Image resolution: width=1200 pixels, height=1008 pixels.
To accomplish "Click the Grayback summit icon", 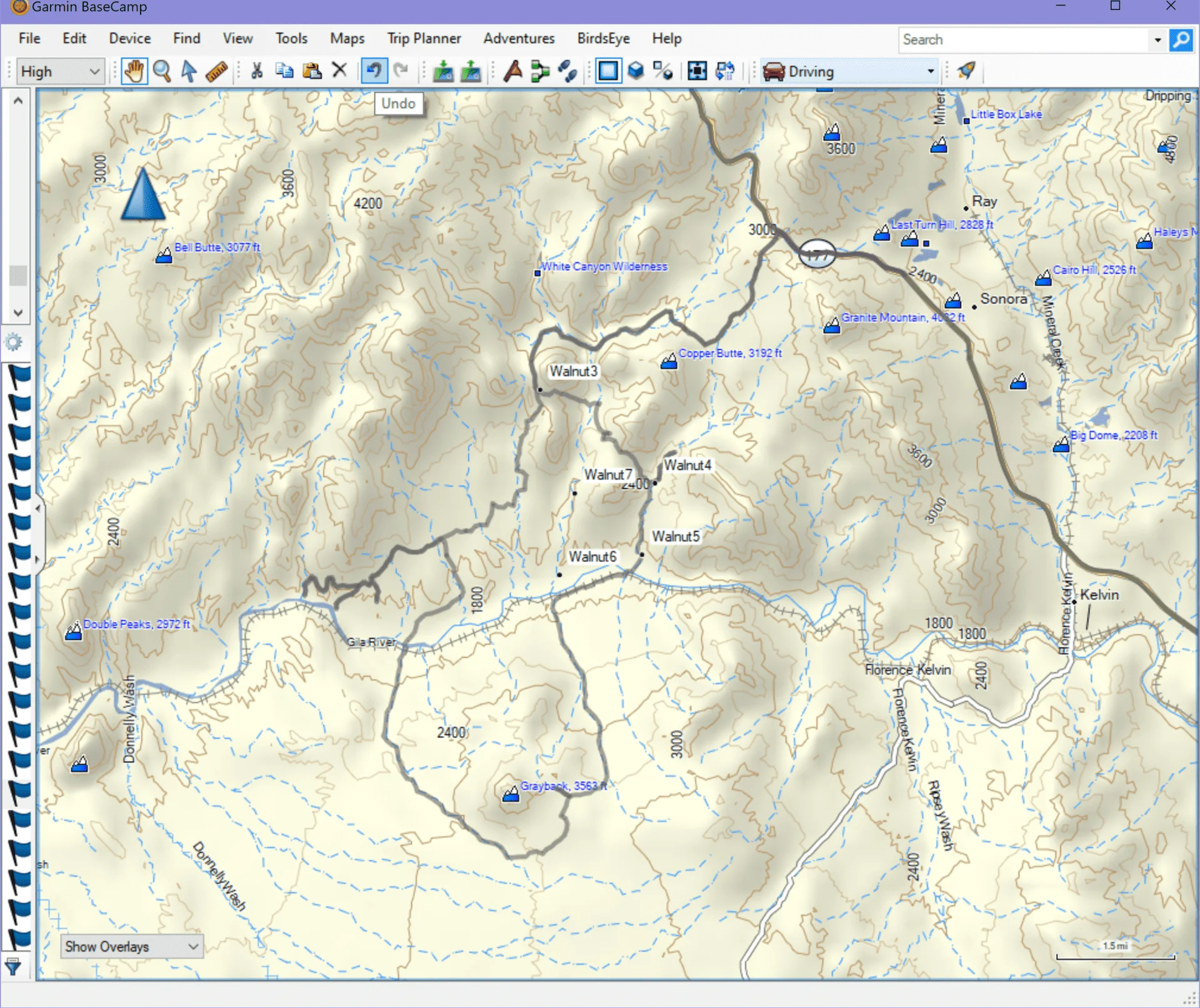I will [511, 794].
